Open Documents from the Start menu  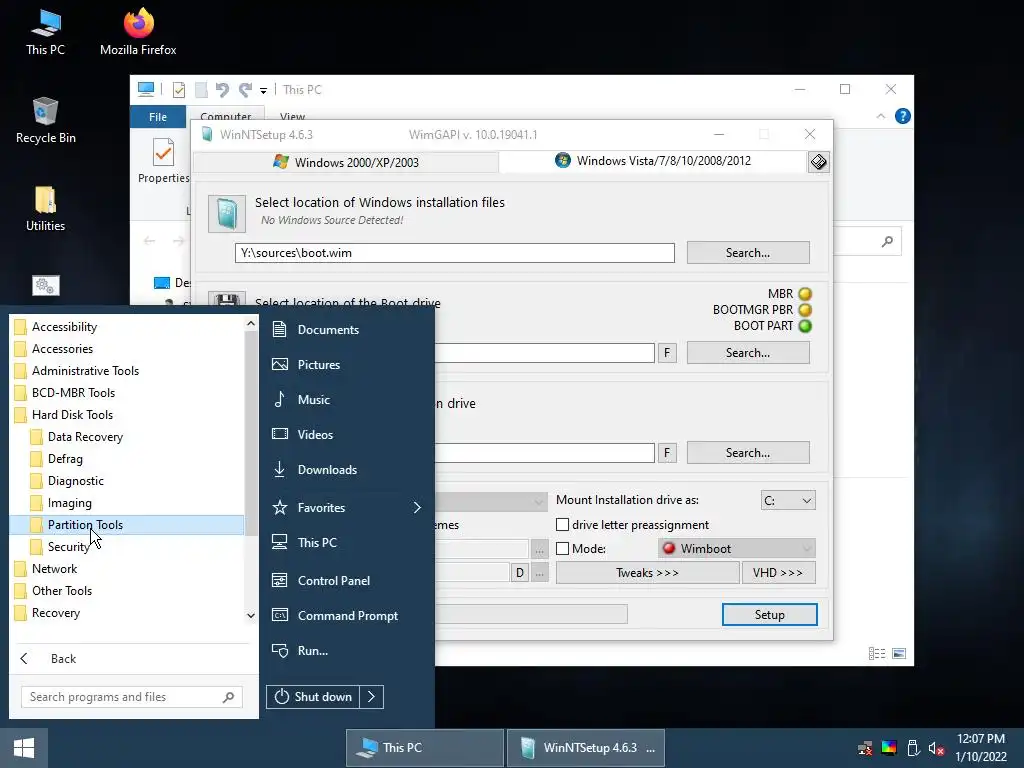pyautogui.click(x=328, y=330)
